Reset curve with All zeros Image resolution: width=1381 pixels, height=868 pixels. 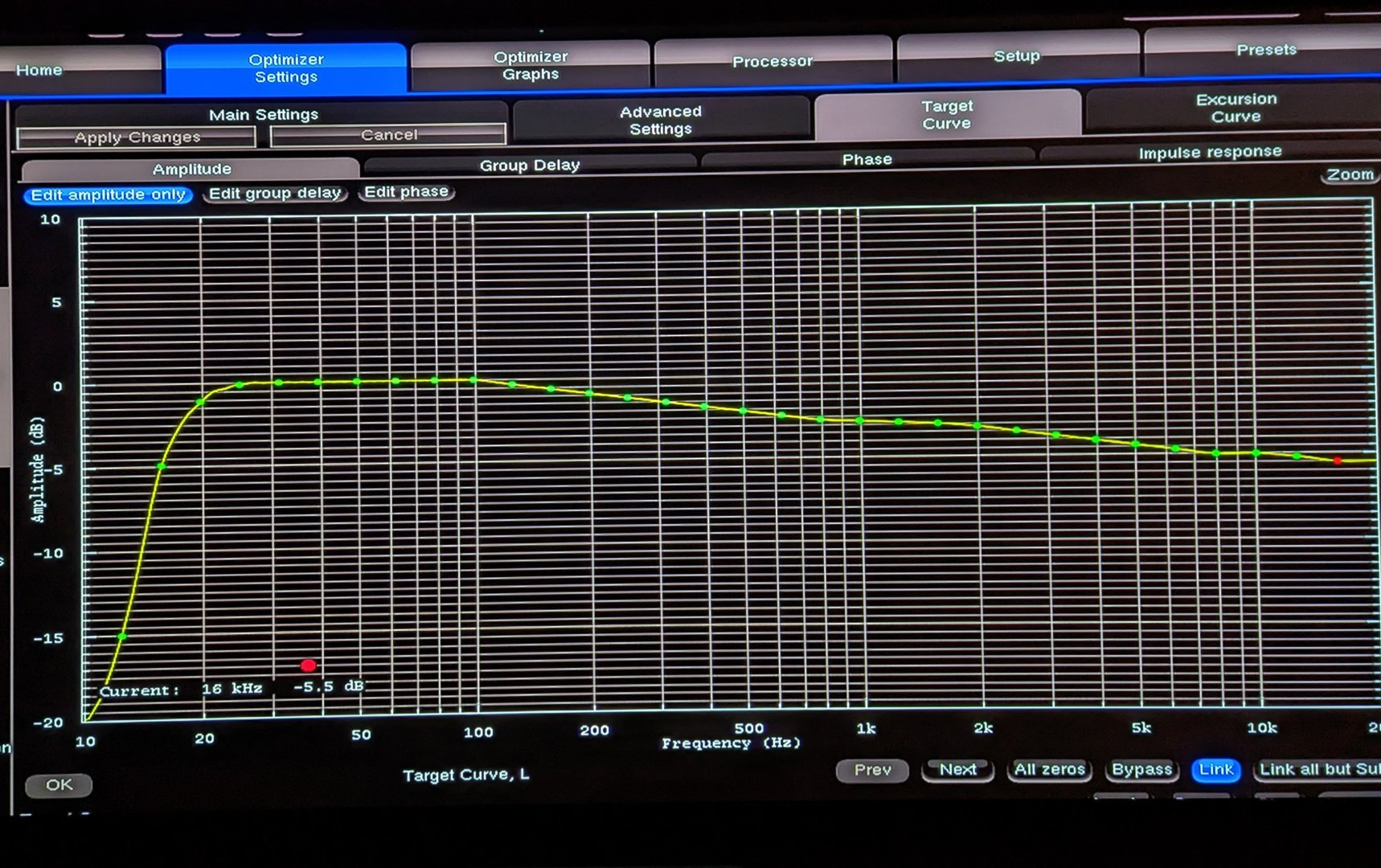pos(1050,770)
